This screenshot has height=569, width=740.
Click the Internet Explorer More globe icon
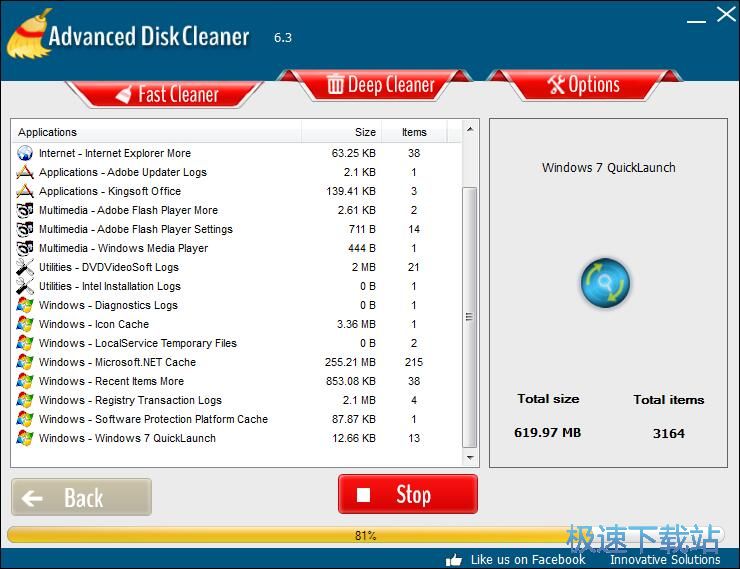click(25, 153)
